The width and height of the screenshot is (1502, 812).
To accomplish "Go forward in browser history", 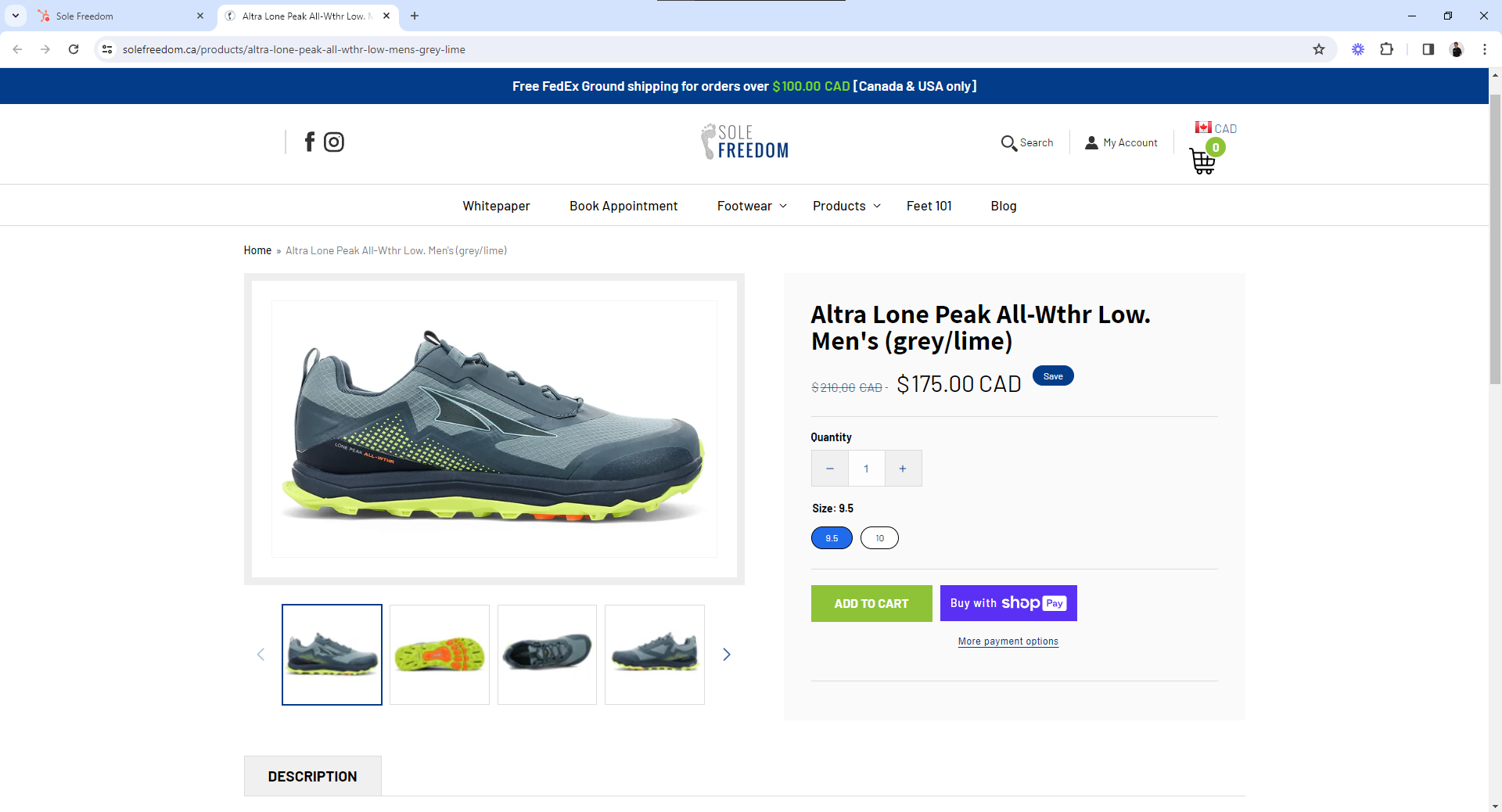I will [45, 49].
